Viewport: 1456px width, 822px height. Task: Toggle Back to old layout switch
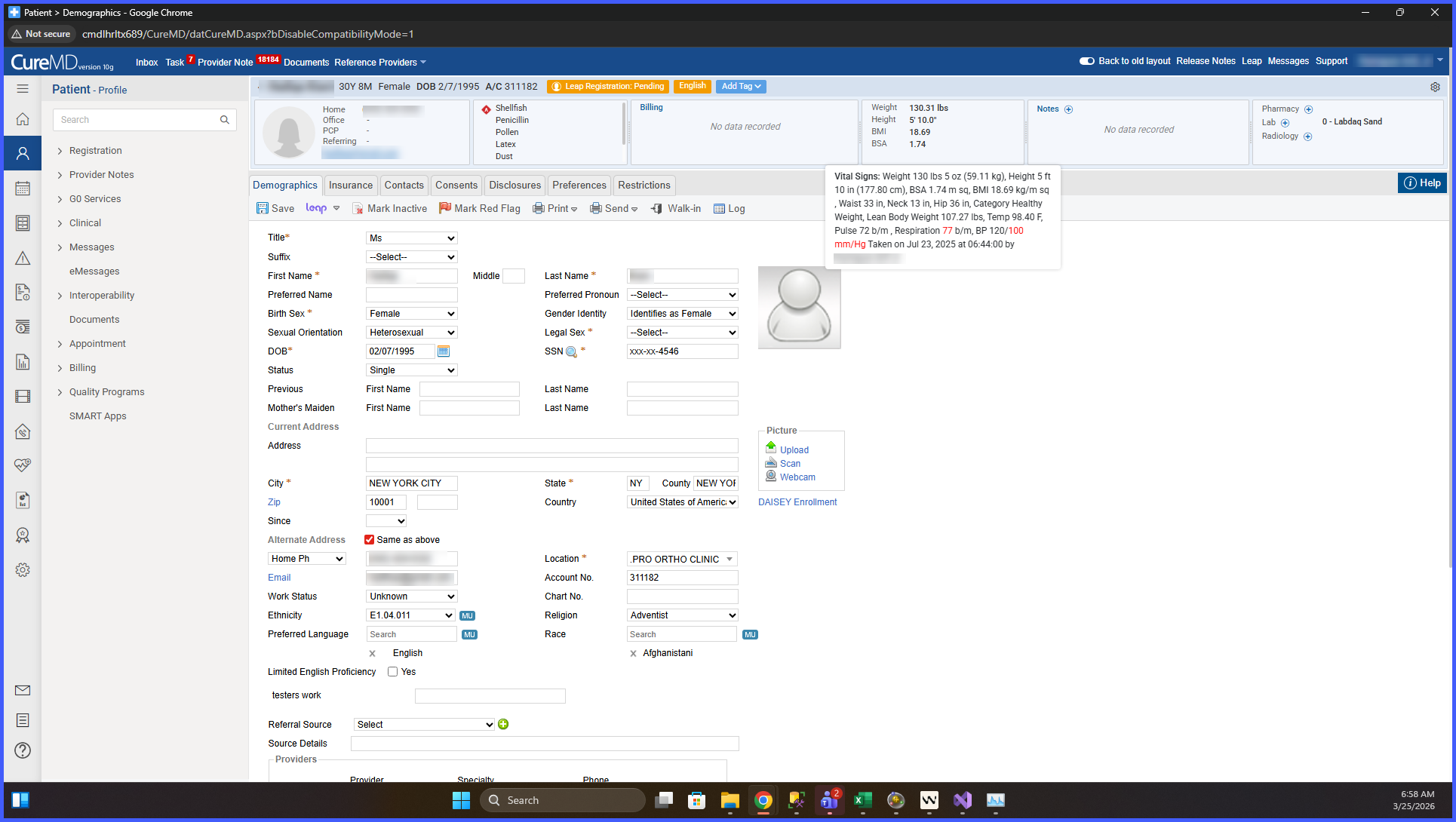(1087, 61)
